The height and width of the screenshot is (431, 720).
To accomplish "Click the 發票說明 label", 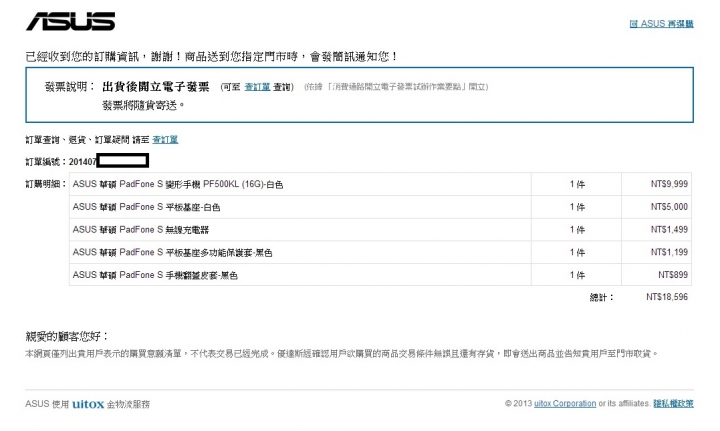I will coord(70,87).
